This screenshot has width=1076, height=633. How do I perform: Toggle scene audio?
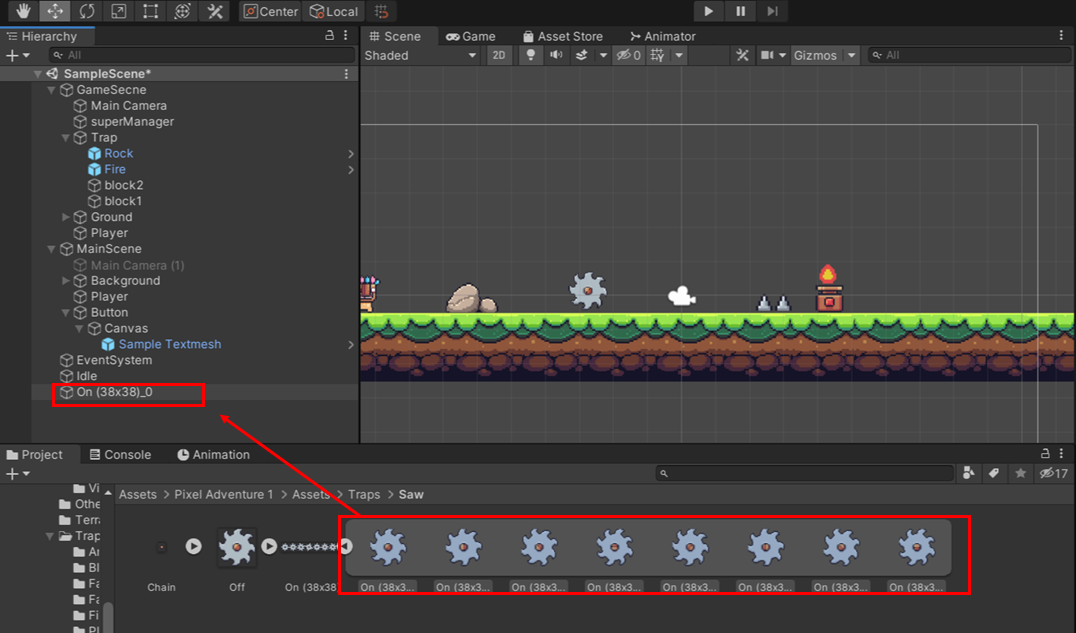556,55
